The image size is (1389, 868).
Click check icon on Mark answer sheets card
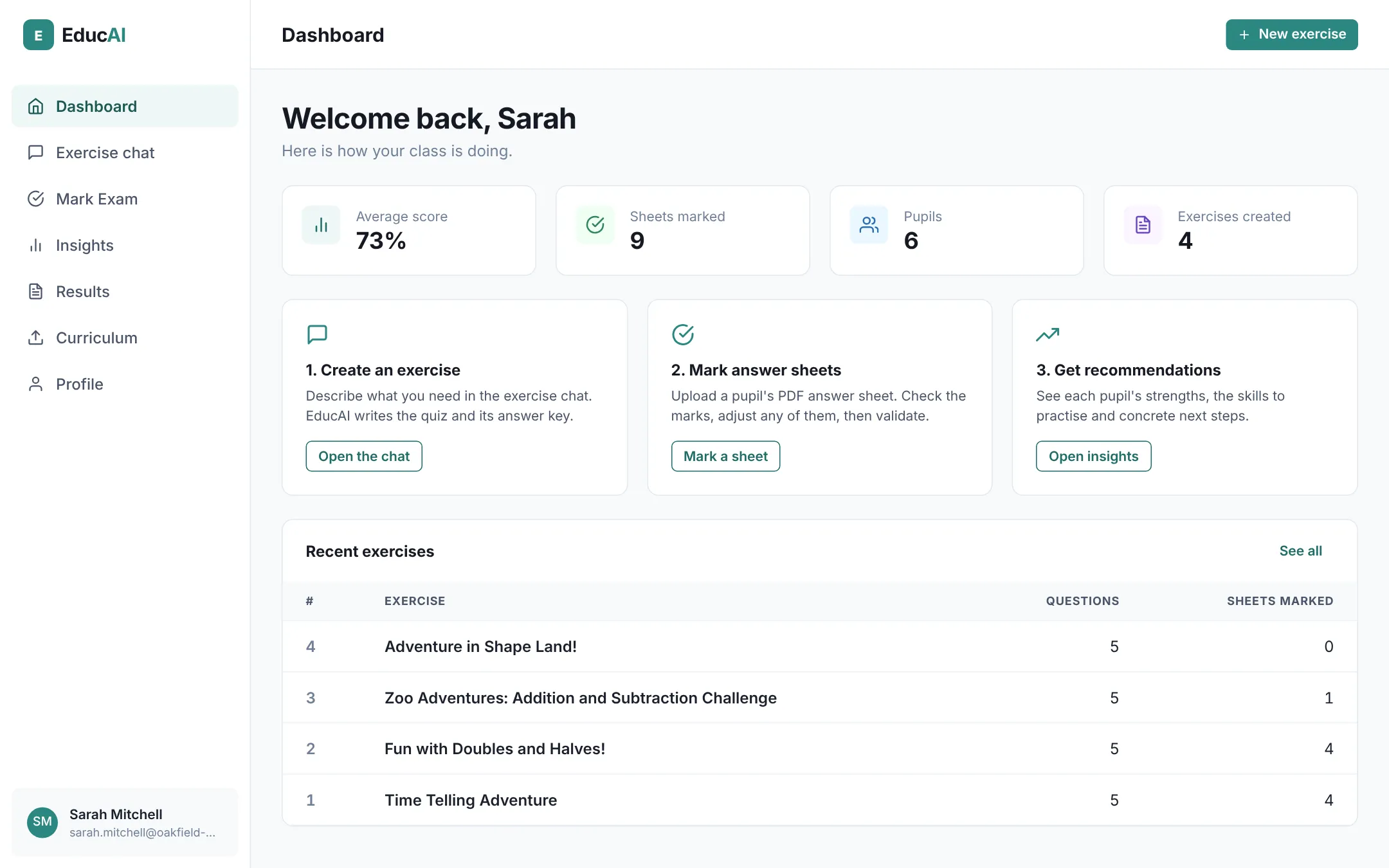[x=682, y=334]
